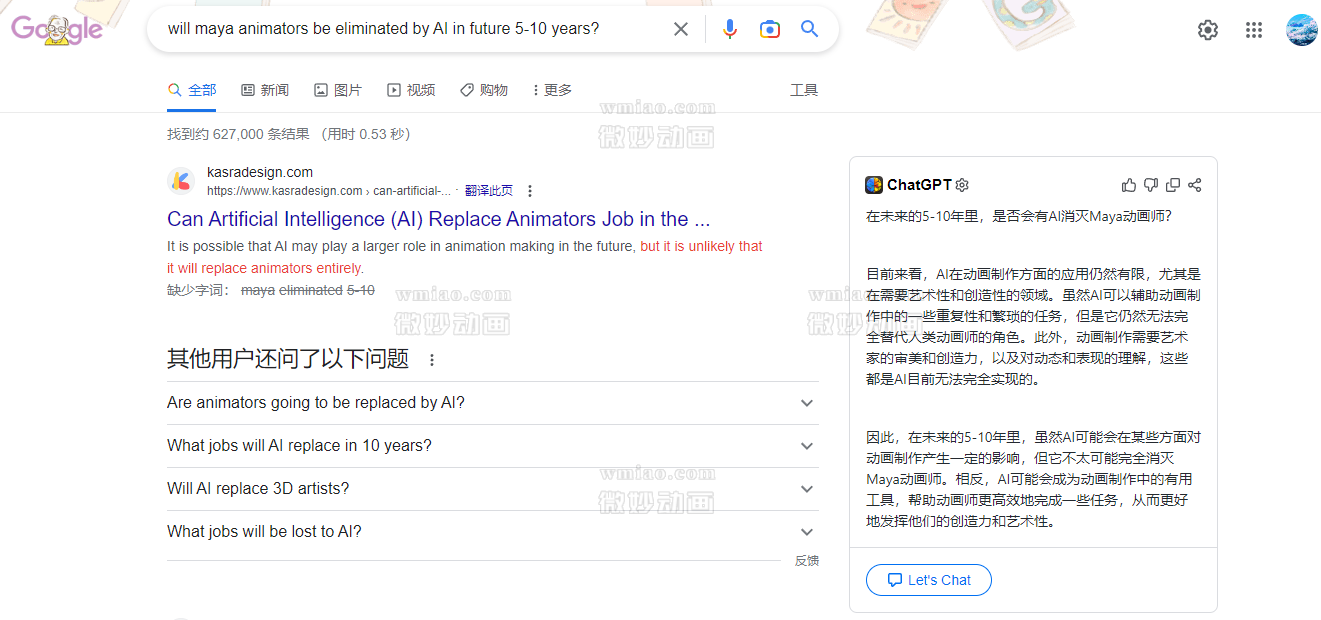Clear the search query with the X icon
The height and width of the screenshot is (620, 1321).
(x=681, y=28)
